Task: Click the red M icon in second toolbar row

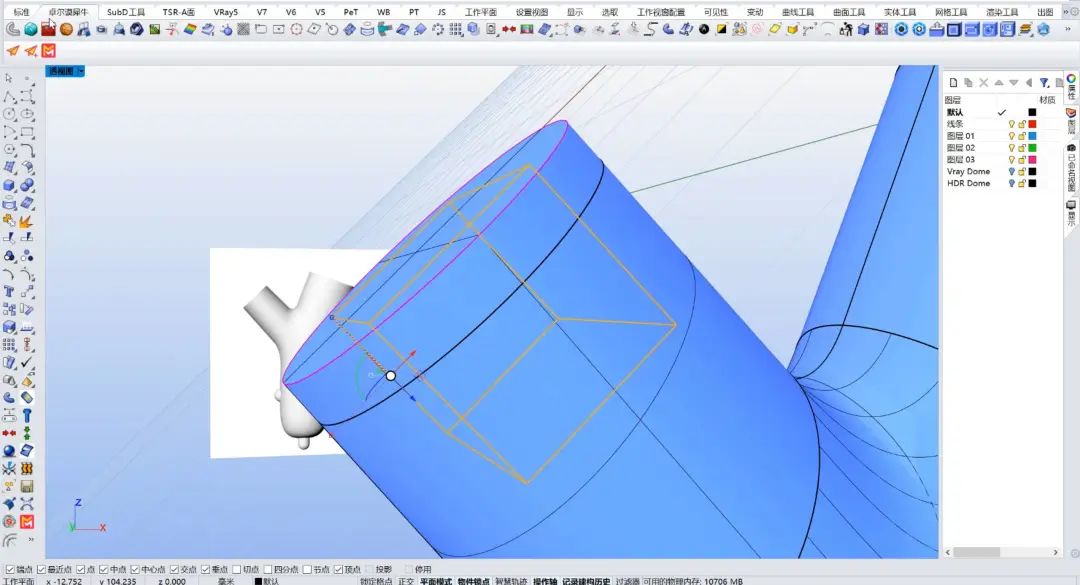Action: 48,50
